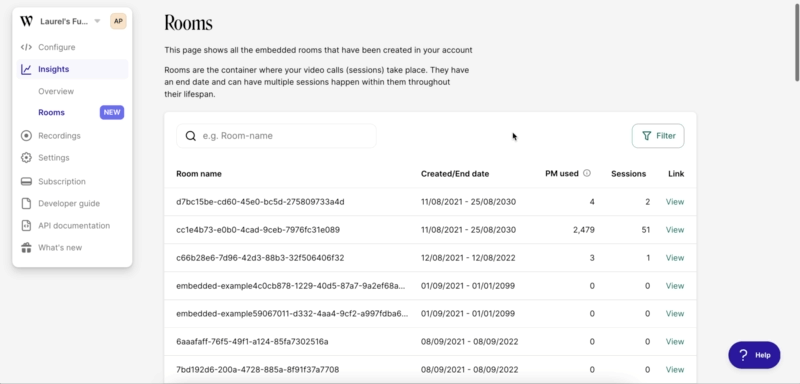Click date 12/08/2021 - 12/08/2022
The width and height of the screenshot is (800, 384).
(468, 258)
